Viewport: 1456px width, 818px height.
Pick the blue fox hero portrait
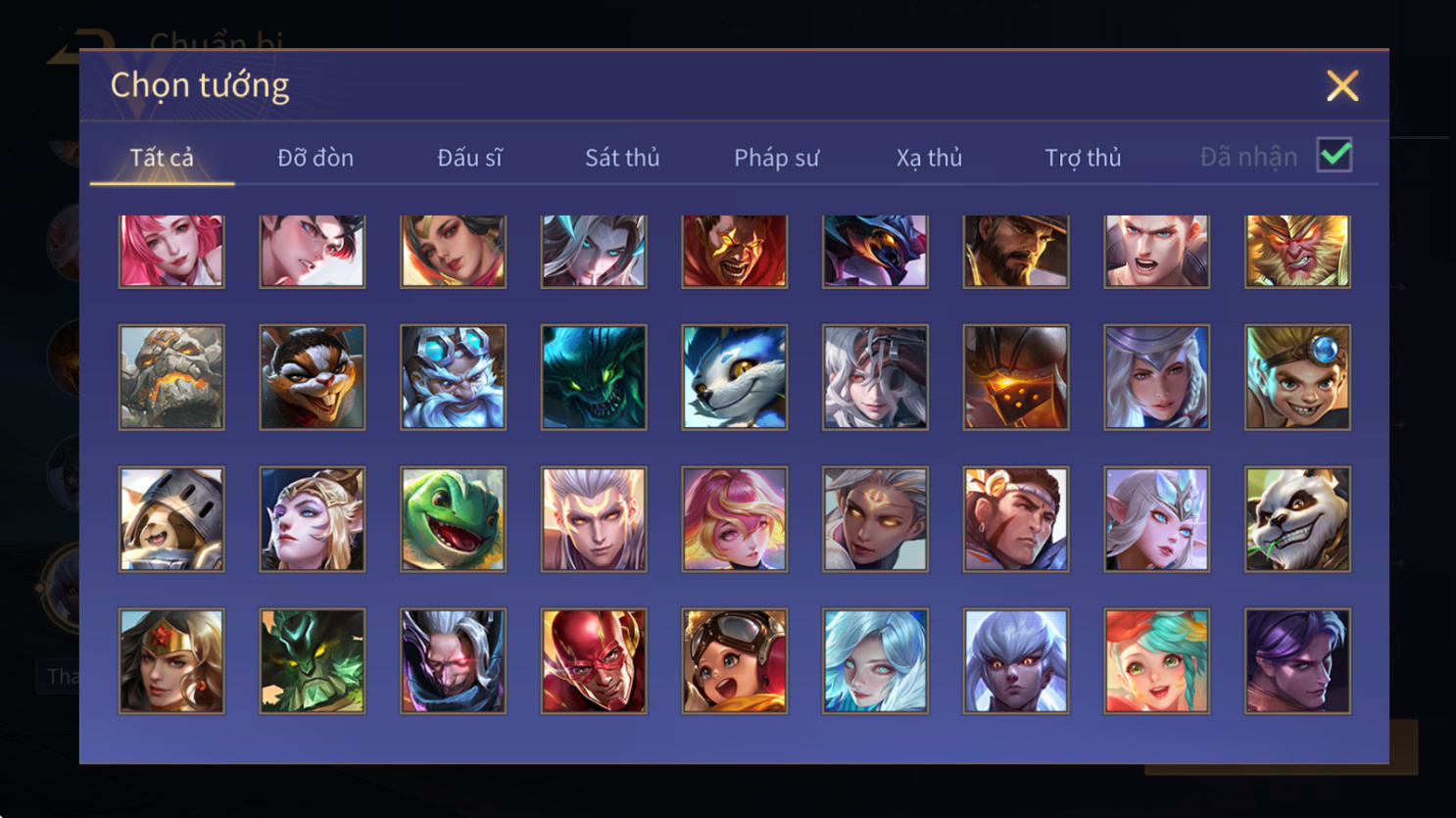pyautogui.click(x=735, y=377)
